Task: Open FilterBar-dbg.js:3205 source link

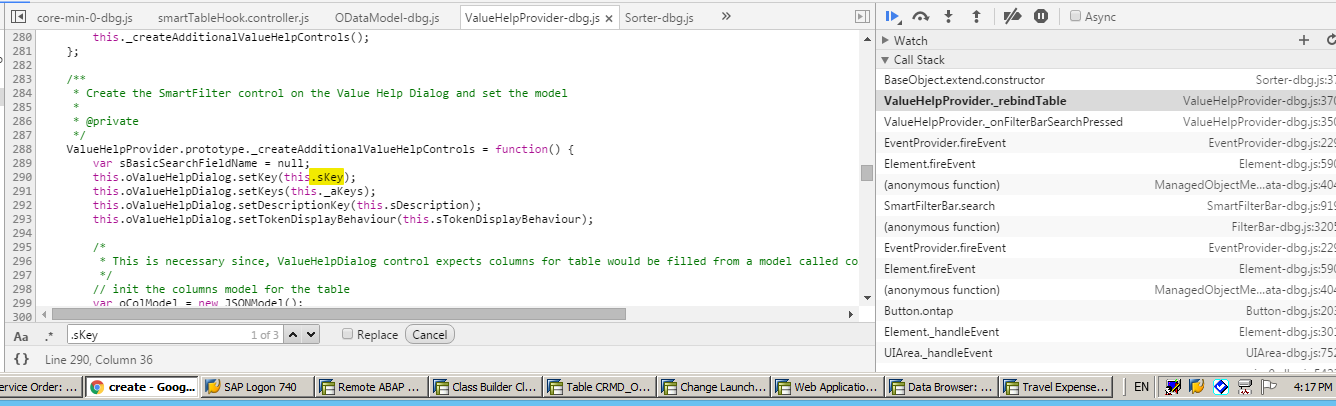Action: pos(1283,226)
